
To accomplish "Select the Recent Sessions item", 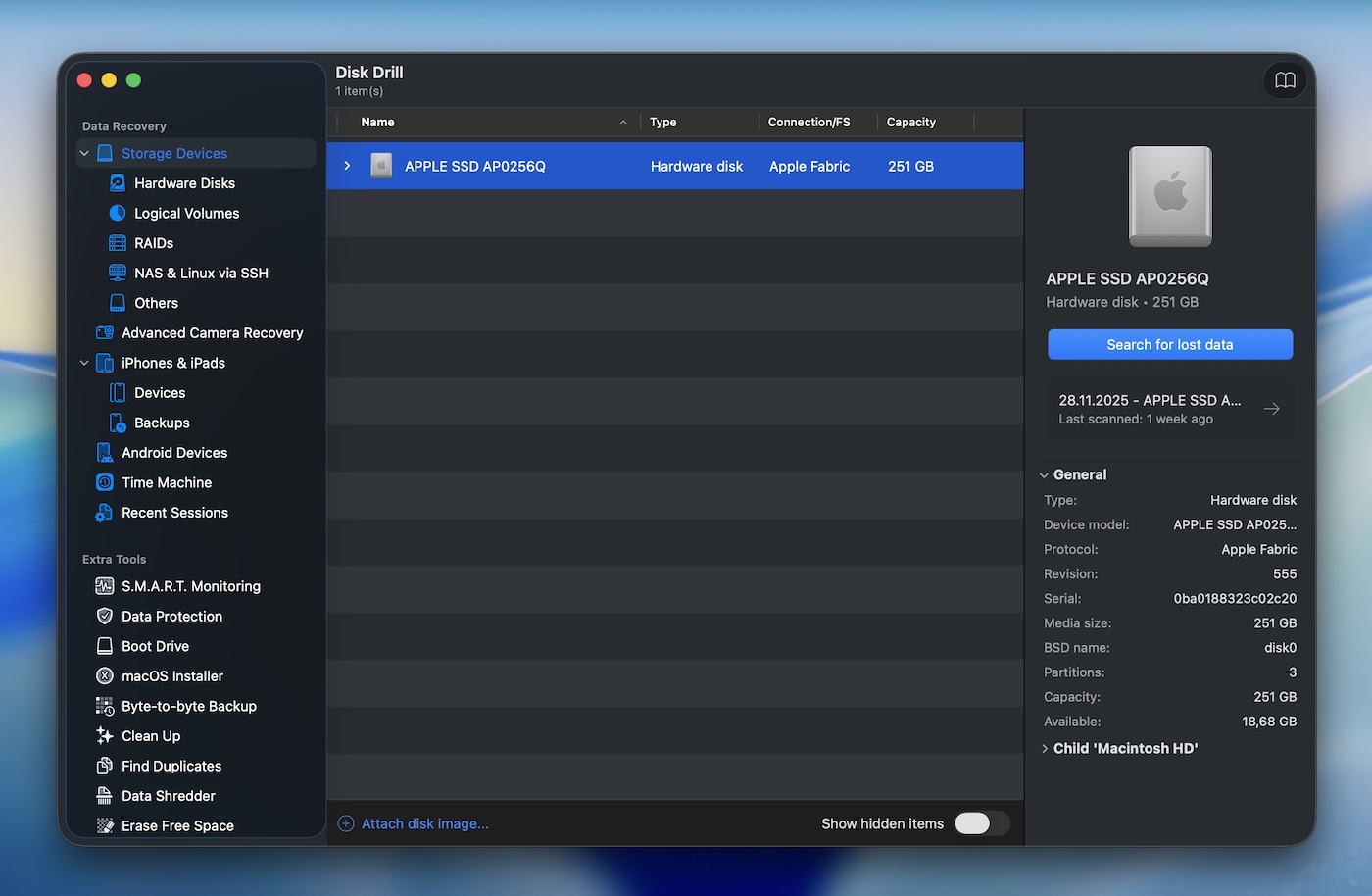I will point(172,512).
